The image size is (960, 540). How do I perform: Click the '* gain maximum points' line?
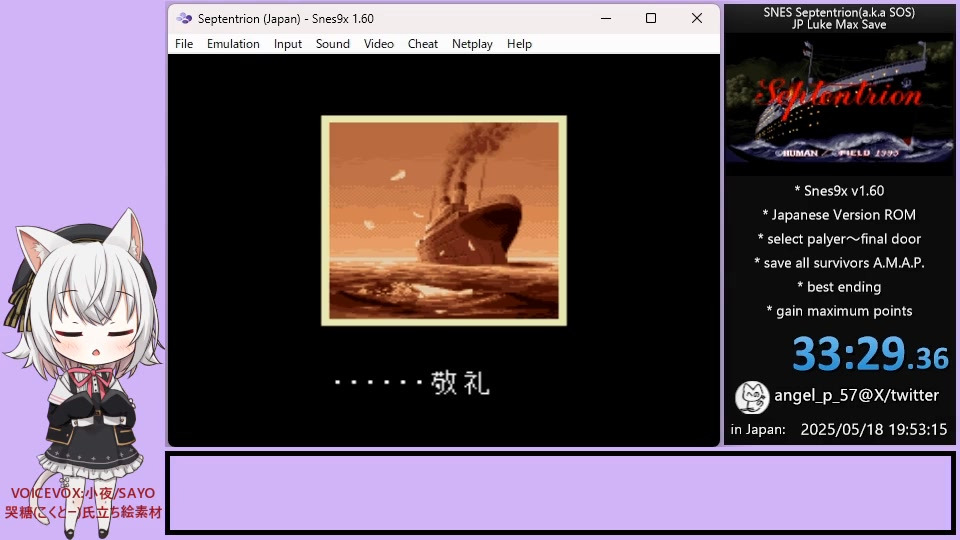click(x=839, y=311)
